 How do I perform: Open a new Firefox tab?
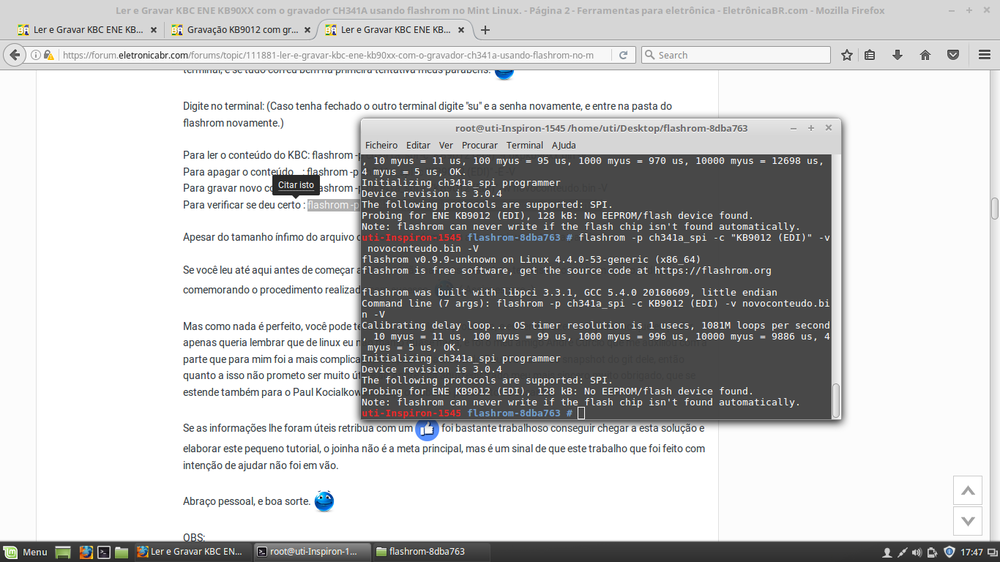pyautogui.click(x=485, y=29)
